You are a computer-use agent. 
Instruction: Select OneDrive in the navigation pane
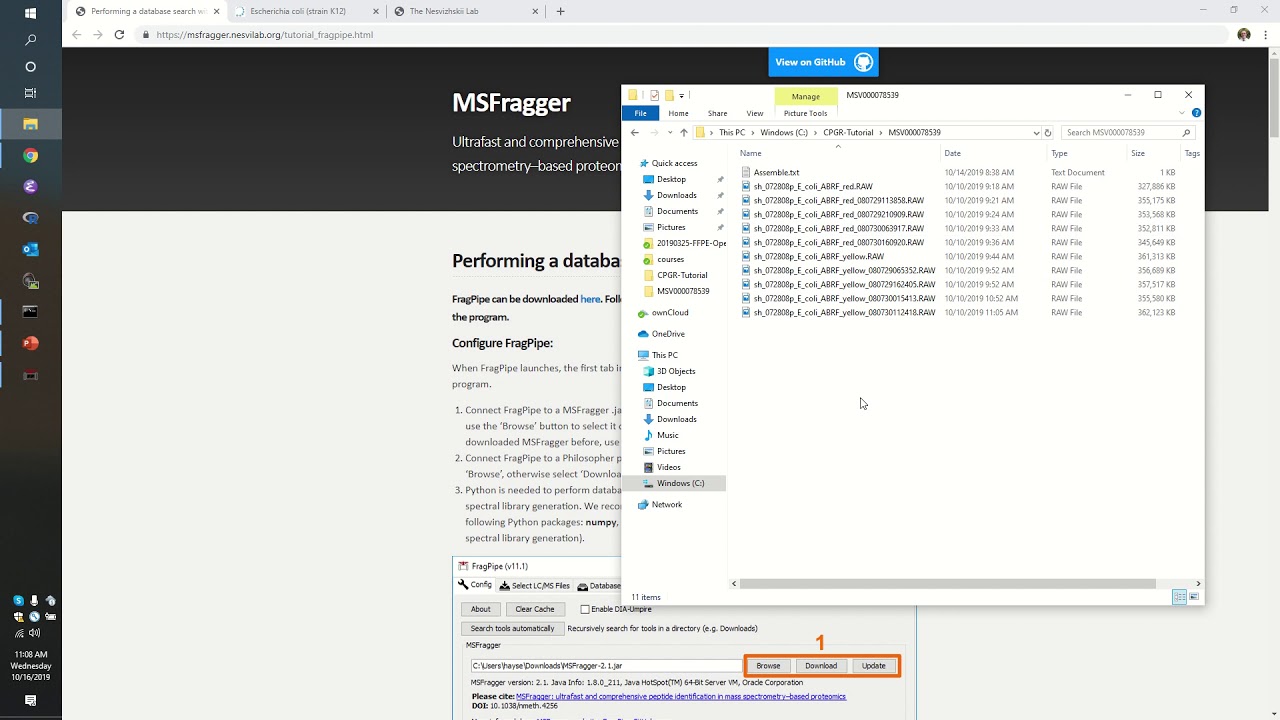[668, 334]
